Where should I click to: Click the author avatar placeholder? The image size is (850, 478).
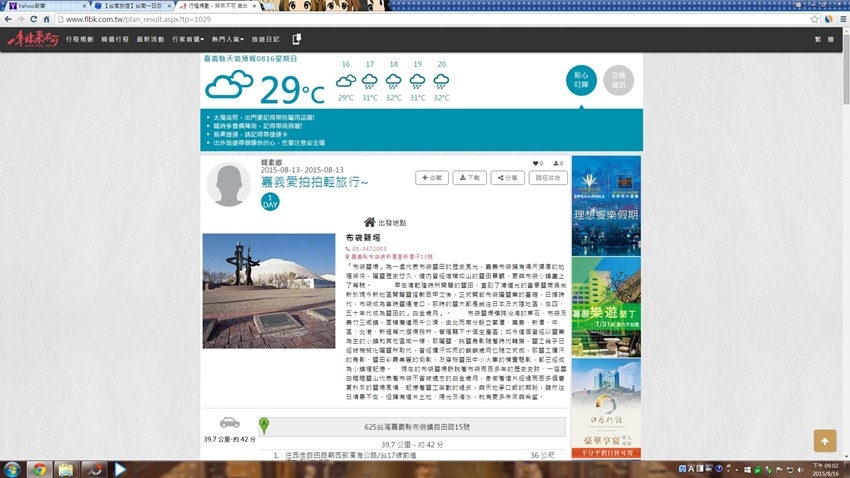pyautogui.click(x=229, y=184)
